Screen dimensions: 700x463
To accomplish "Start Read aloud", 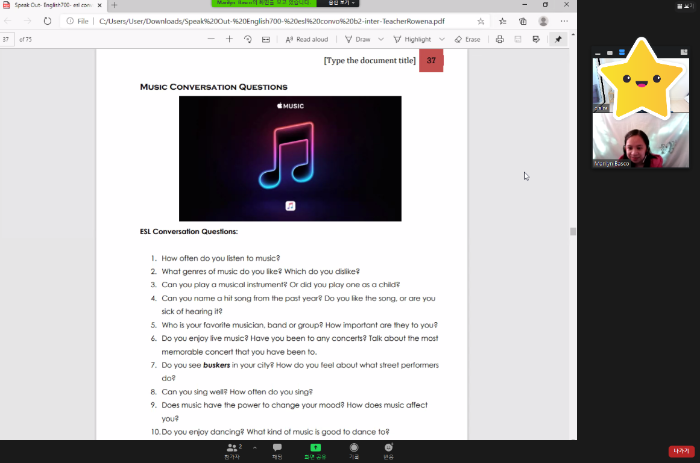I will tap(307, 39).
